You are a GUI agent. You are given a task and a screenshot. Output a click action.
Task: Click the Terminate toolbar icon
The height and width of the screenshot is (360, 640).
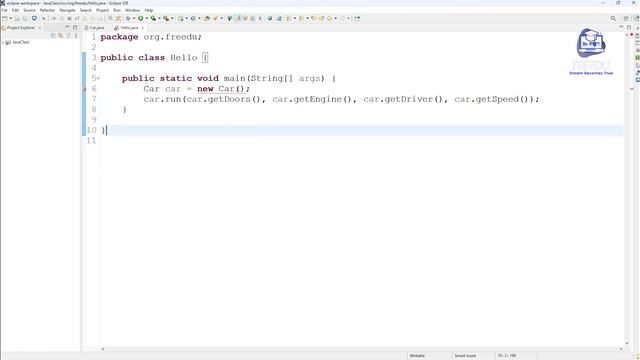tap(69, 18)
